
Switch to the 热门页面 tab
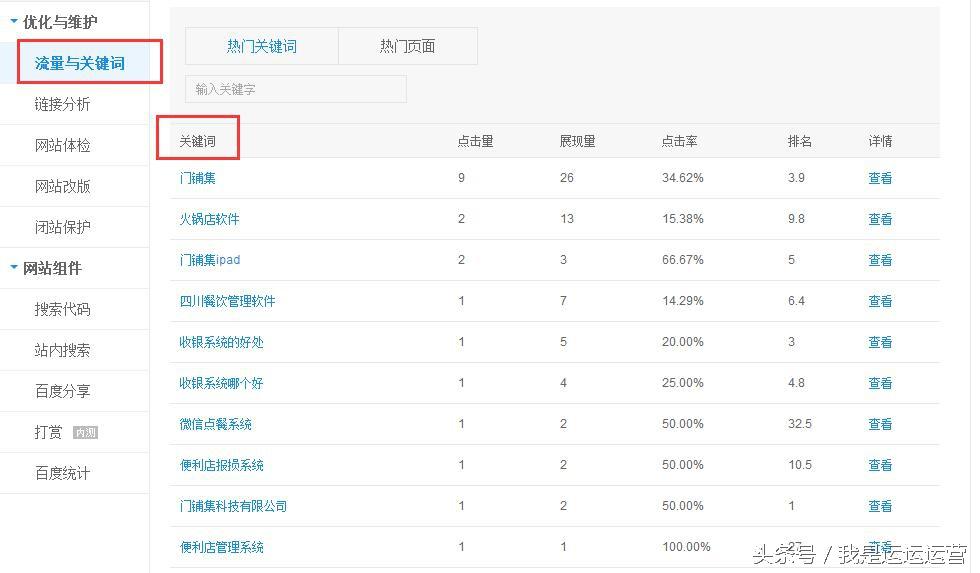(408, 46)
